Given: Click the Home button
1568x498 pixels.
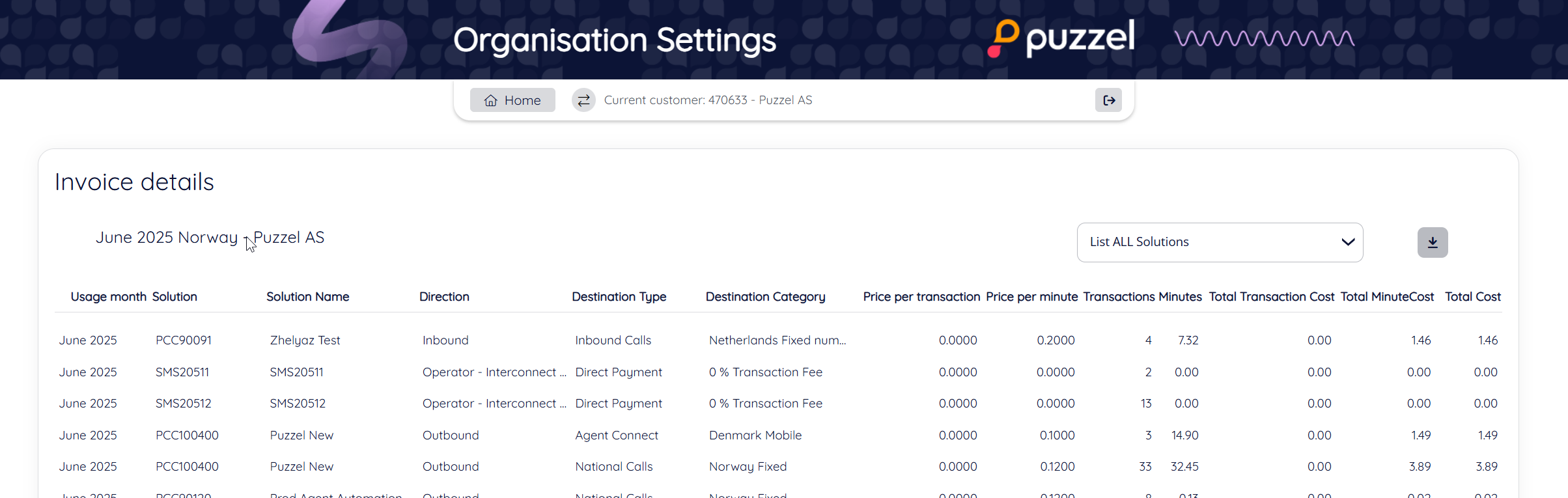Looking at the screenshot, I should click(512, 100).
